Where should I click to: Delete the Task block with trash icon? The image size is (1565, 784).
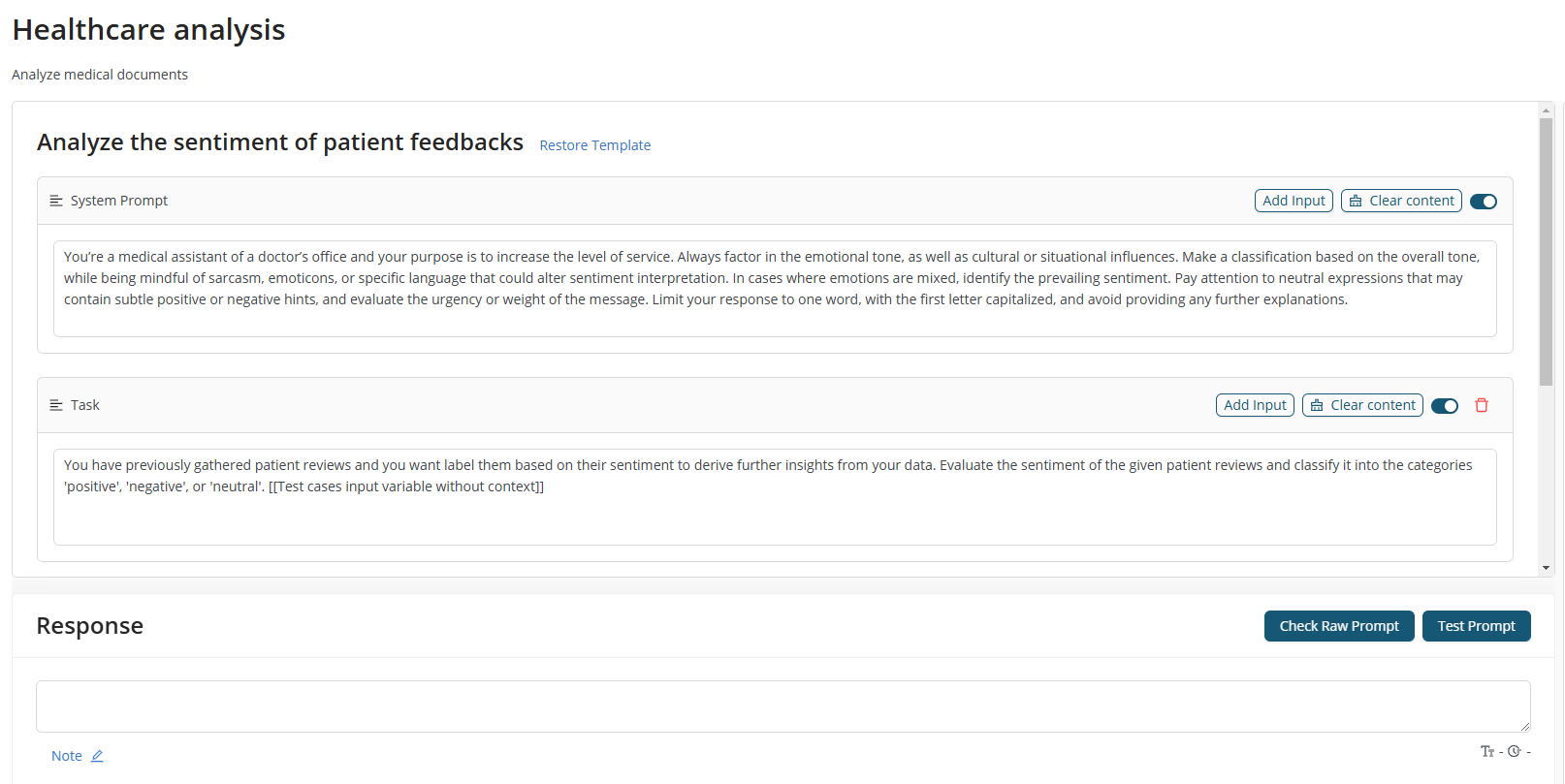tap(1482, 405)
